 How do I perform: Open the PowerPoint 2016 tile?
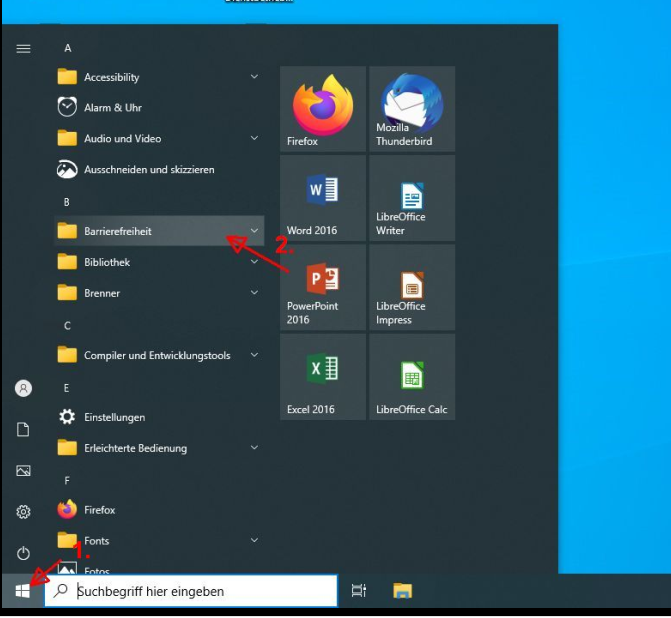[323, 288]
